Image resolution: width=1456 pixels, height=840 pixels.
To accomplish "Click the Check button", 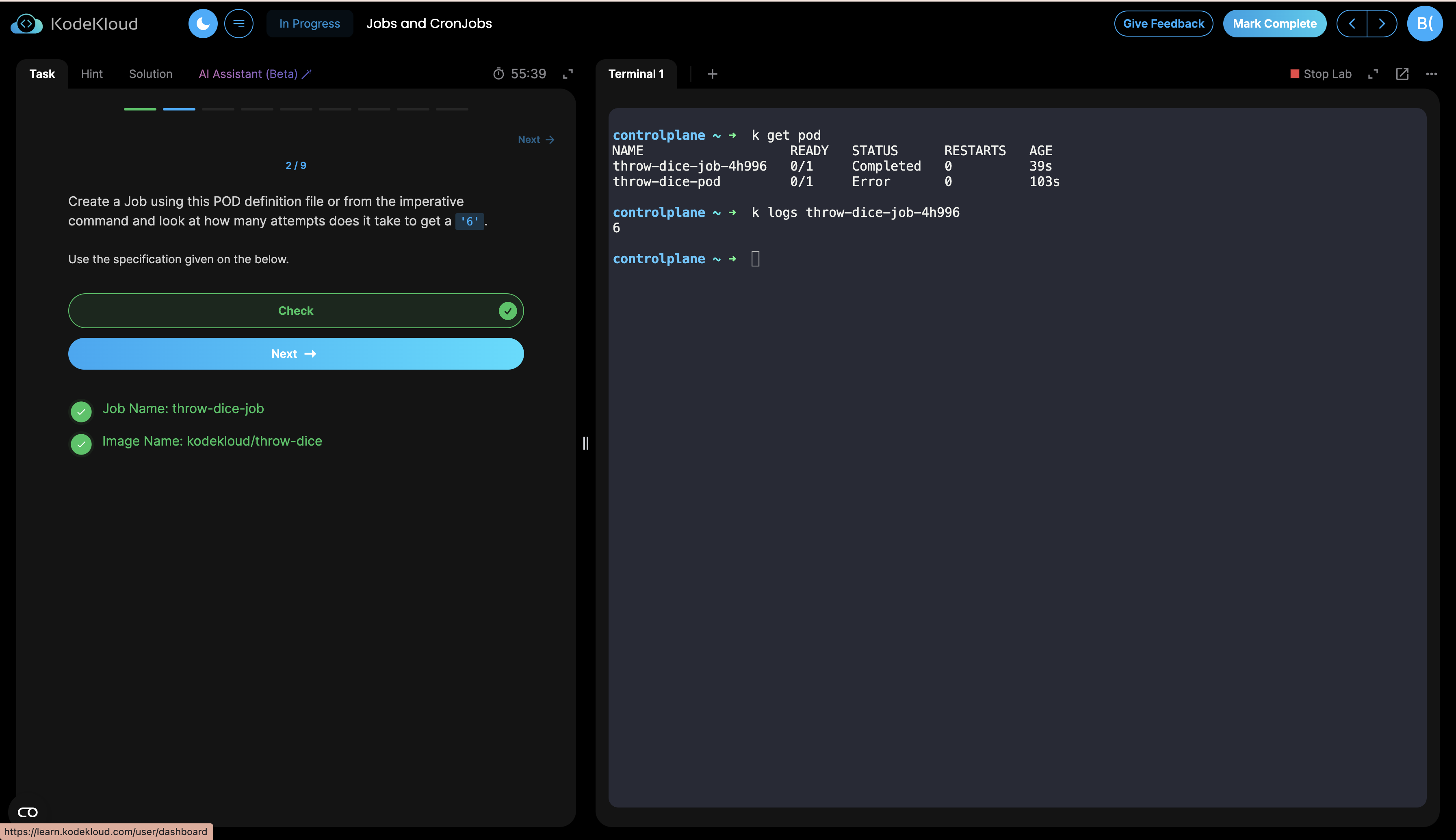I will pos(295,310).
